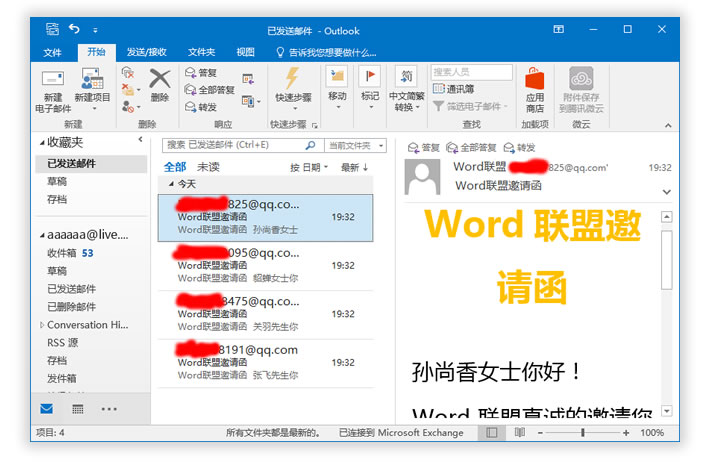The width and height of the screenshot is (710, 462).
Task: Switch to the Send/Receive (发送/接收) tab
Action: (x=146, y=53)
